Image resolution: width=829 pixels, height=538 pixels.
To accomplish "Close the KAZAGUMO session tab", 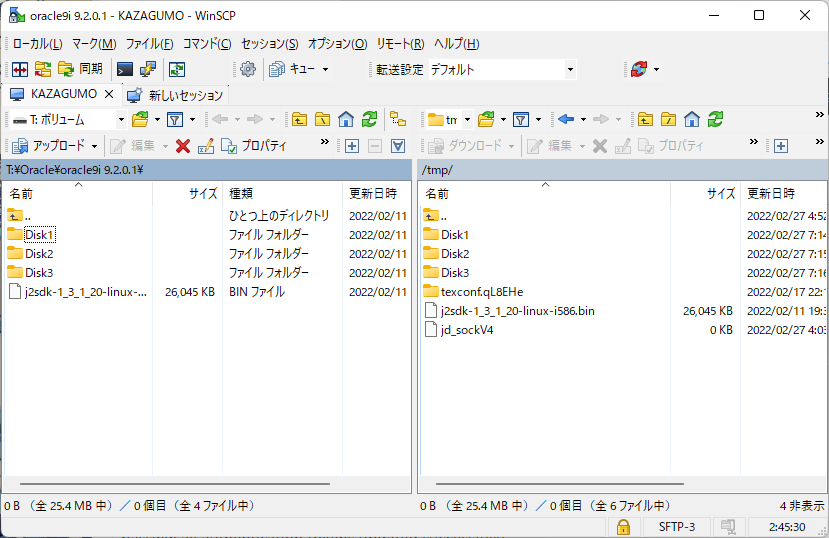I will (x=109, y=94).
